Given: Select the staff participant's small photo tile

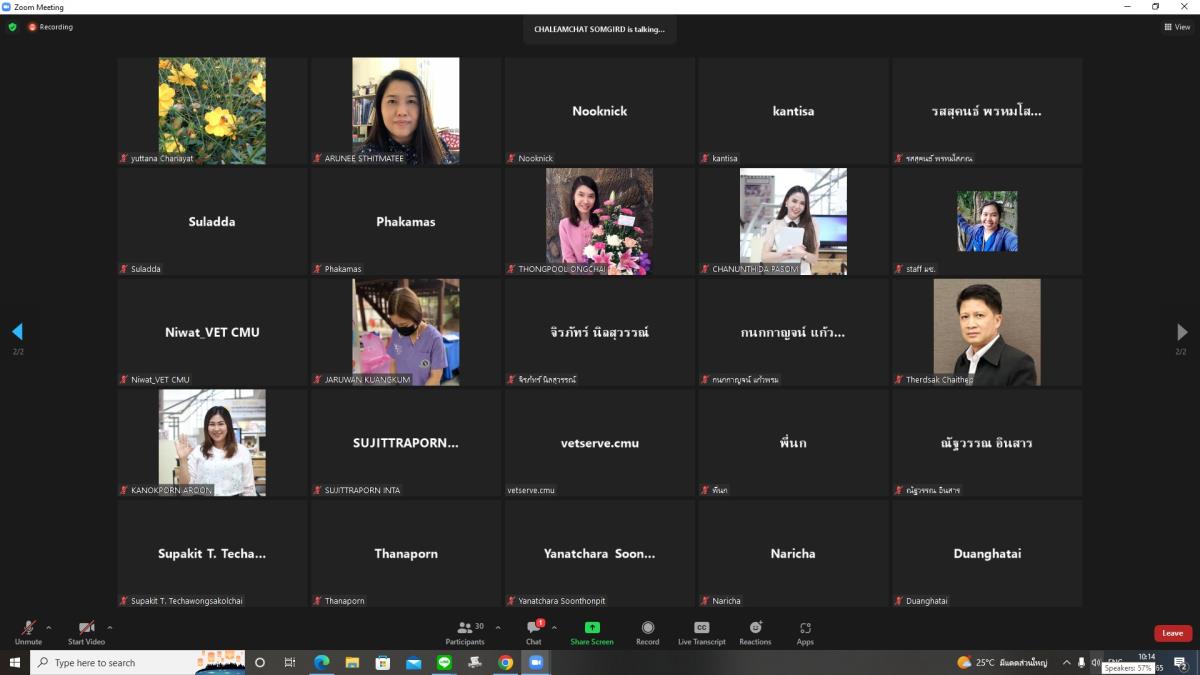Looking at the screenshot, I should (987, 222).
